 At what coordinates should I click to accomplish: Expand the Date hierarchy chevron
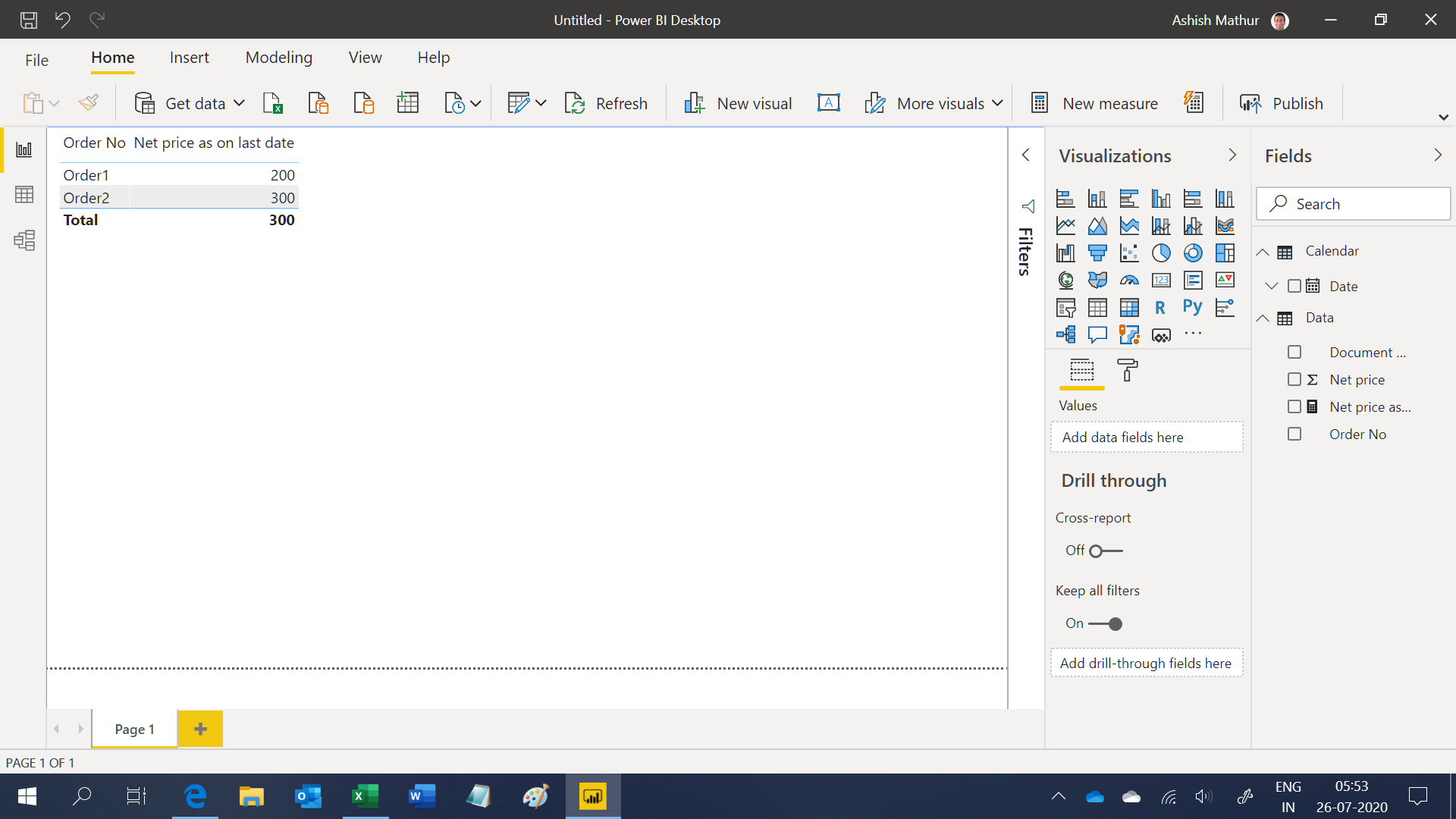(x=1272, y=286)
